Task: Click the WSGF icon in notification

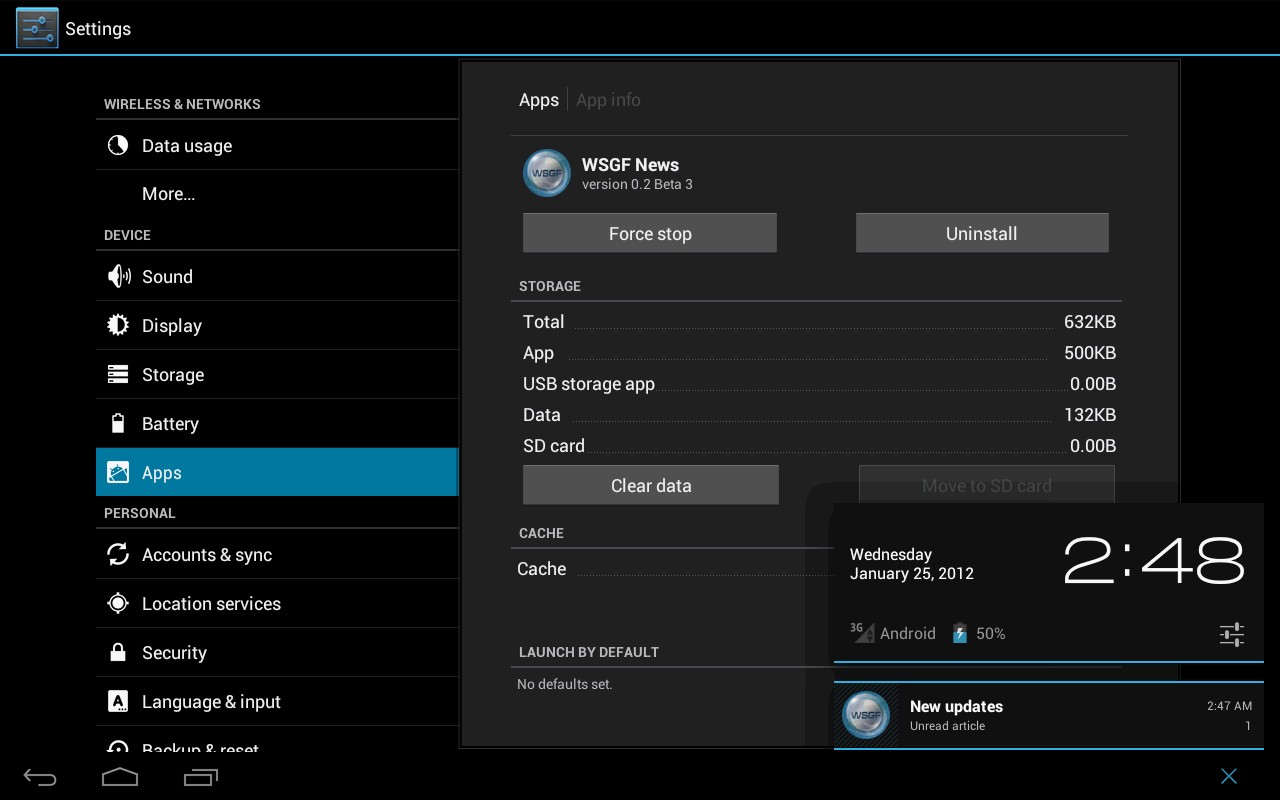Action: coord(866,716)
